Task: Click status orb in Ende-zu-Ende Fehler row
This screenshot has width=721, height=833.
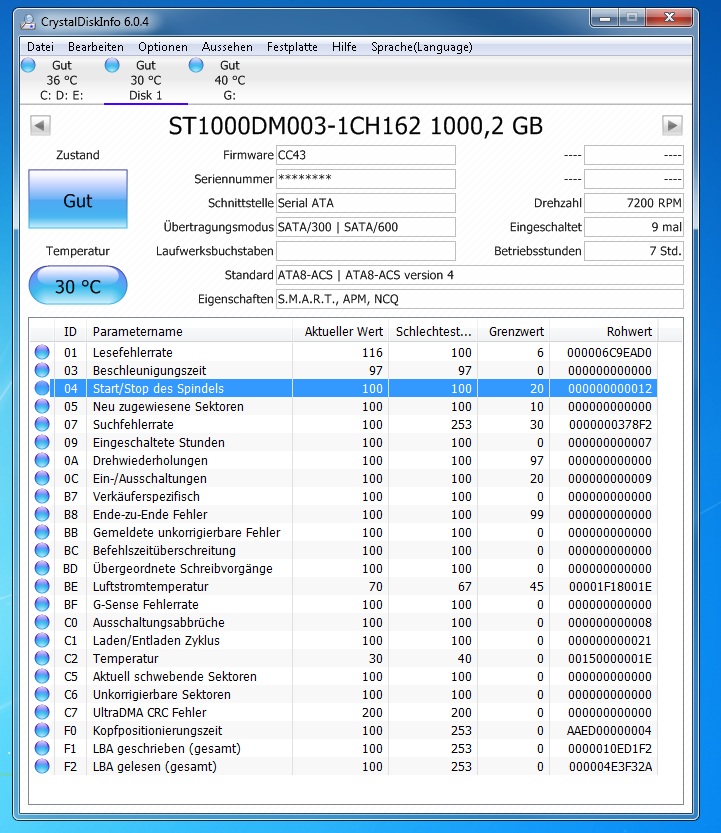Action: 42,515
